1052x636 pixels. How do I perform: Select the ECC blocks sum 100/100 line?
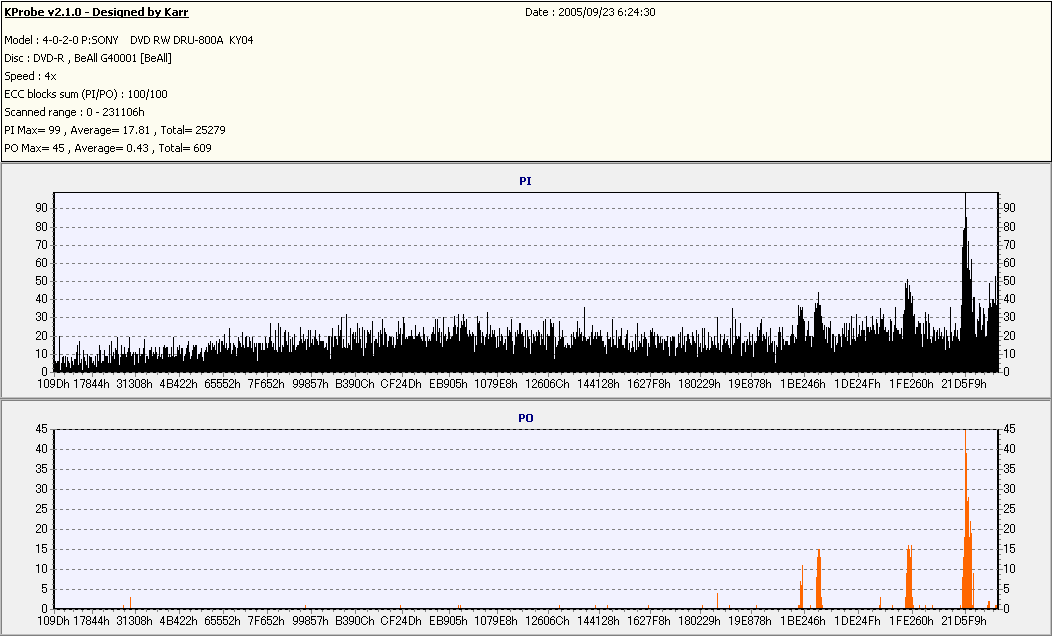tap(86, 95)
